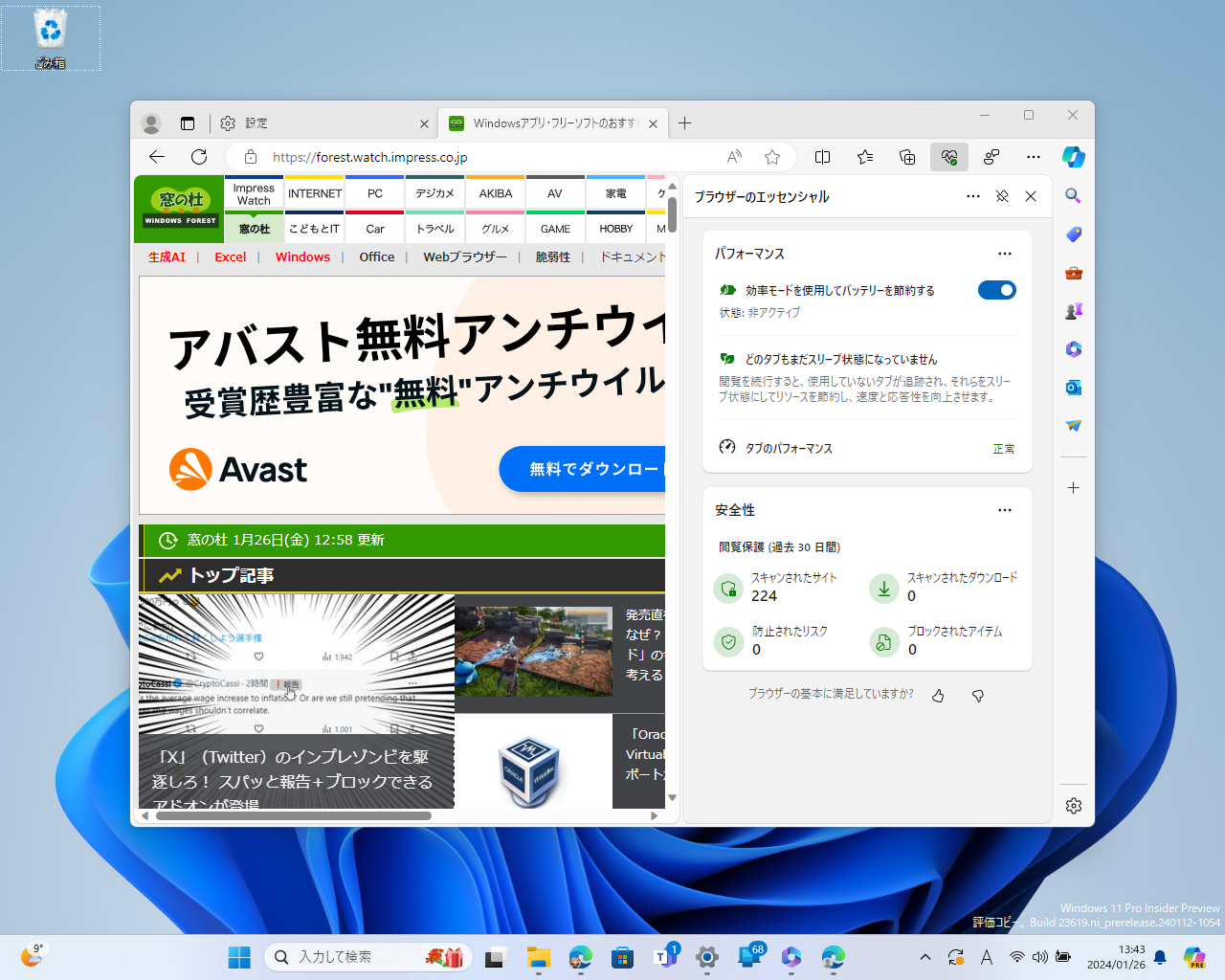Open split screen view in Edge toolbar
Viewport: 1225px width, 980px height.
[822, 157]
